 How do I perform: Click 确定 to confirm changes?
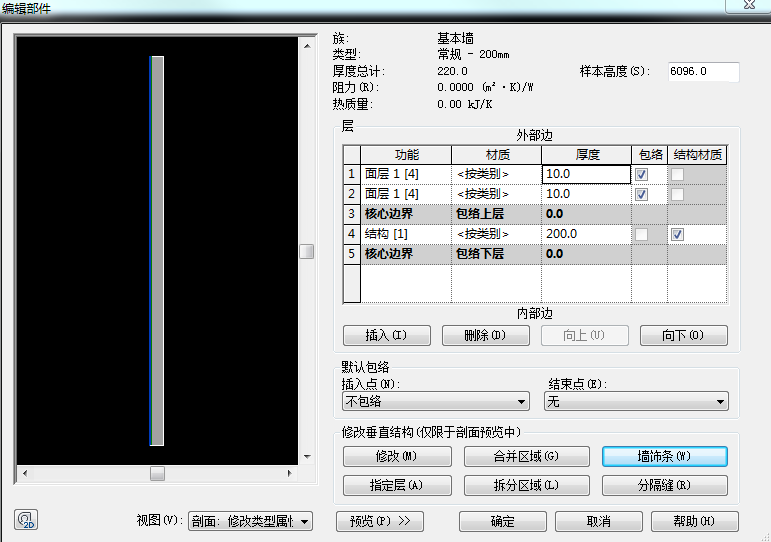click(x=502, y=521)
